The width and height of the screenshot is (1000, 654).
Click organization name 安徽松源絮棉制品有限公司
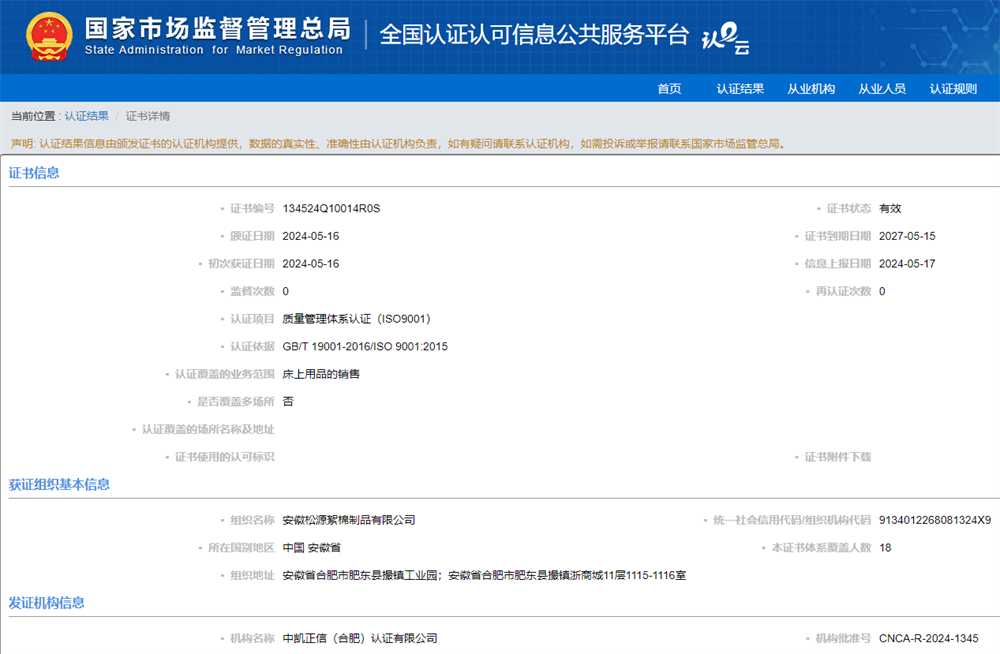tap(349, 520)
